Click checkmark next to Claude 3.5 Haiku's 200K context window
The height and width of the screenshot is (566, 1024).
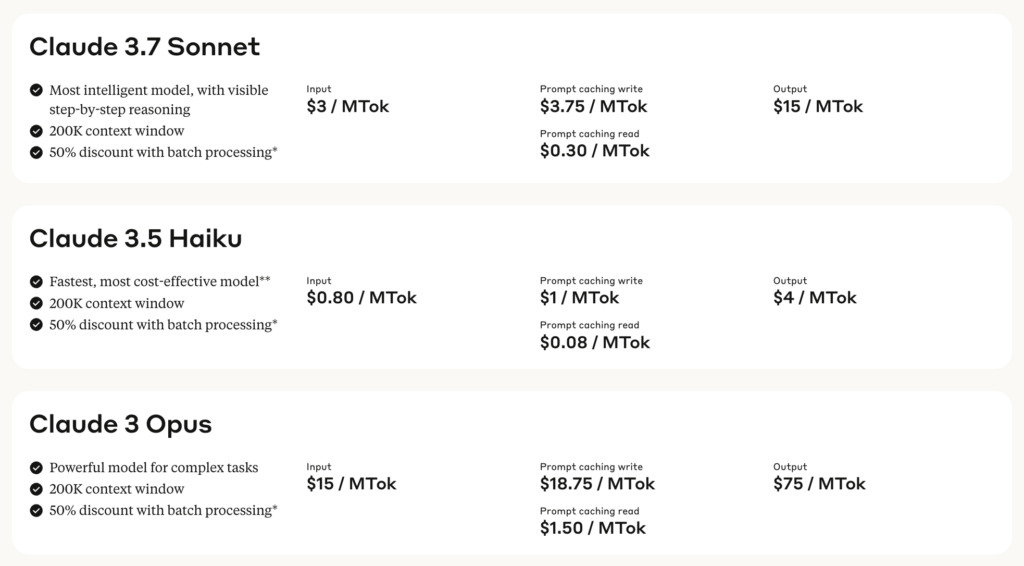point(37,303)
